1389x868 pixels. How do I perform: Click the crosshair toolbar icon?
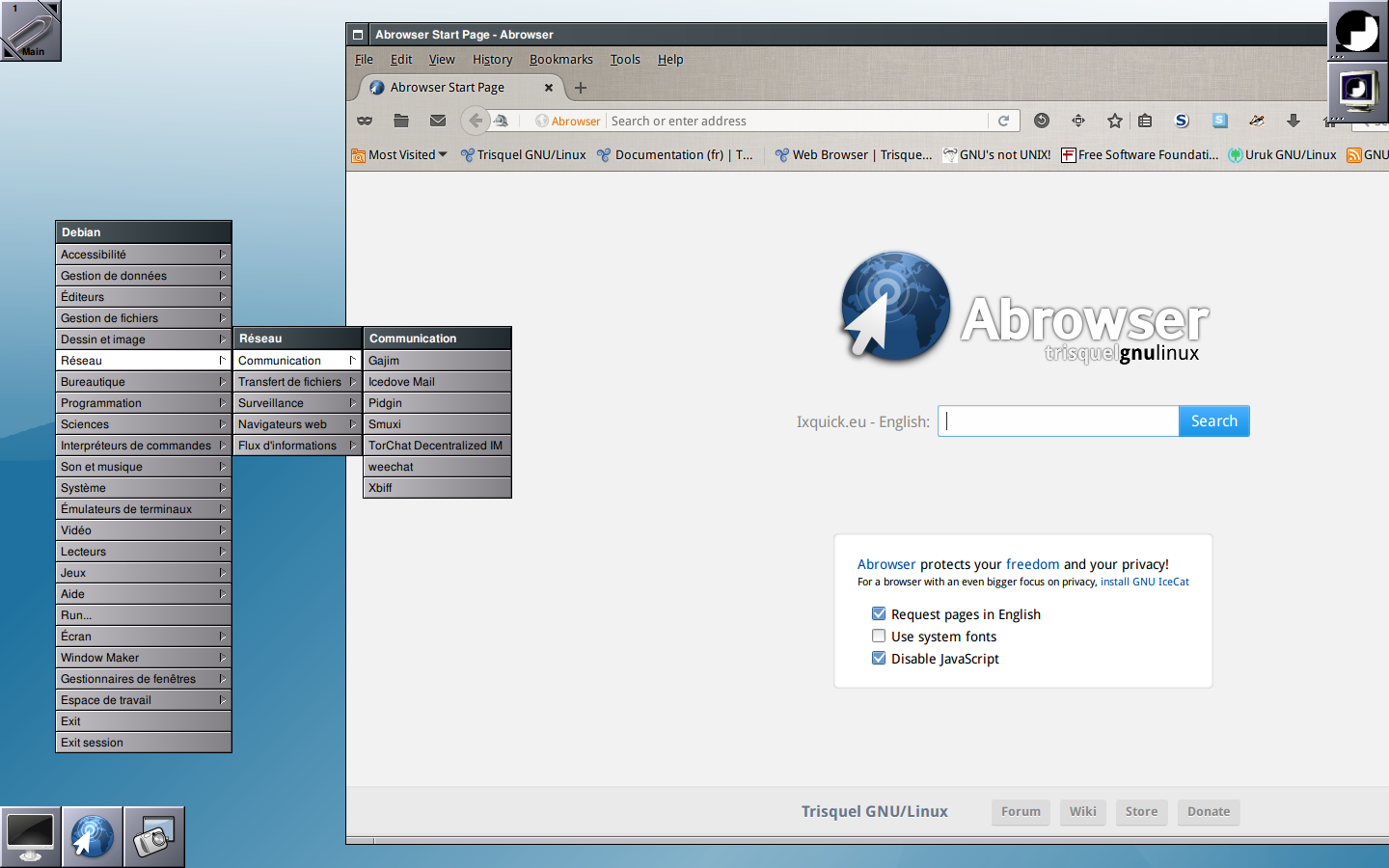click(1078, 121)
